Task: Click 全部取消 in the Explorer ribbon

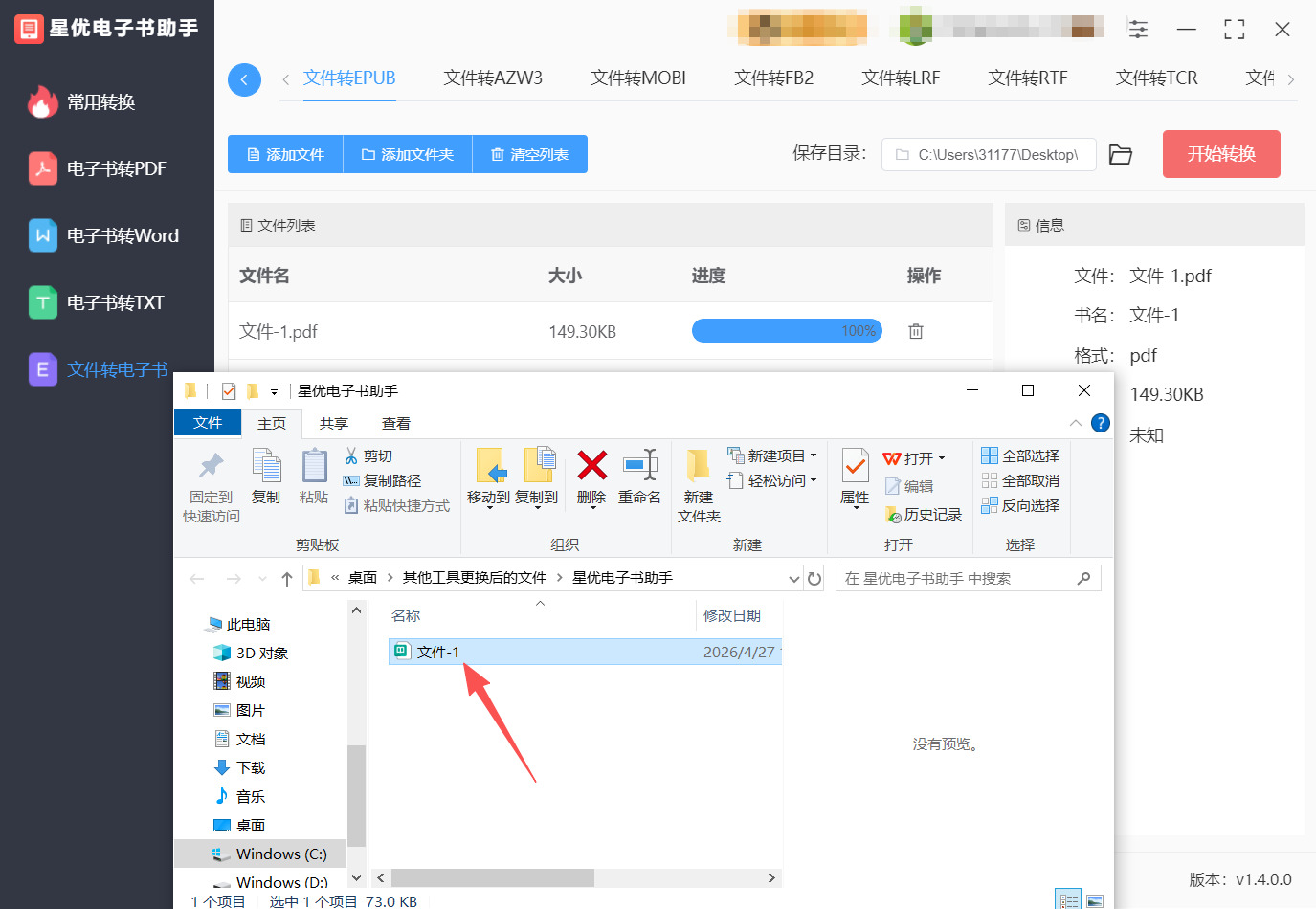Action: (1020, 481)
